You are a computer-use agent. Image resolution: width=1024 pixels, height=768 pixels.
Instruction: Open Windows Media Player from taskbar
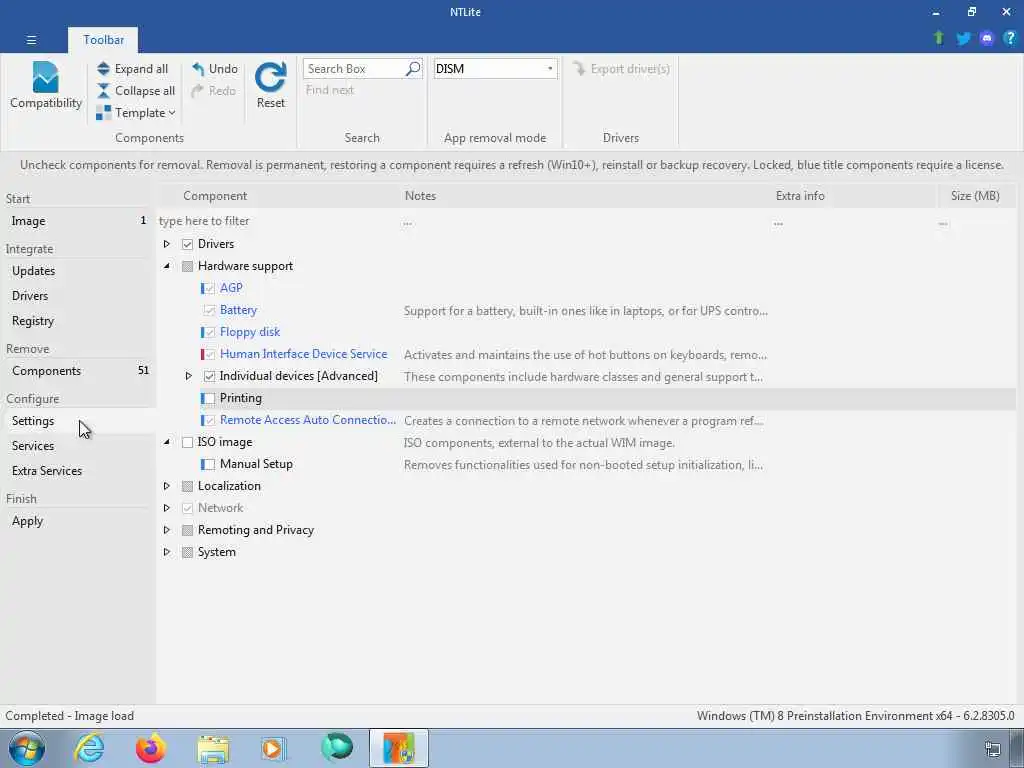coord(273,748)
